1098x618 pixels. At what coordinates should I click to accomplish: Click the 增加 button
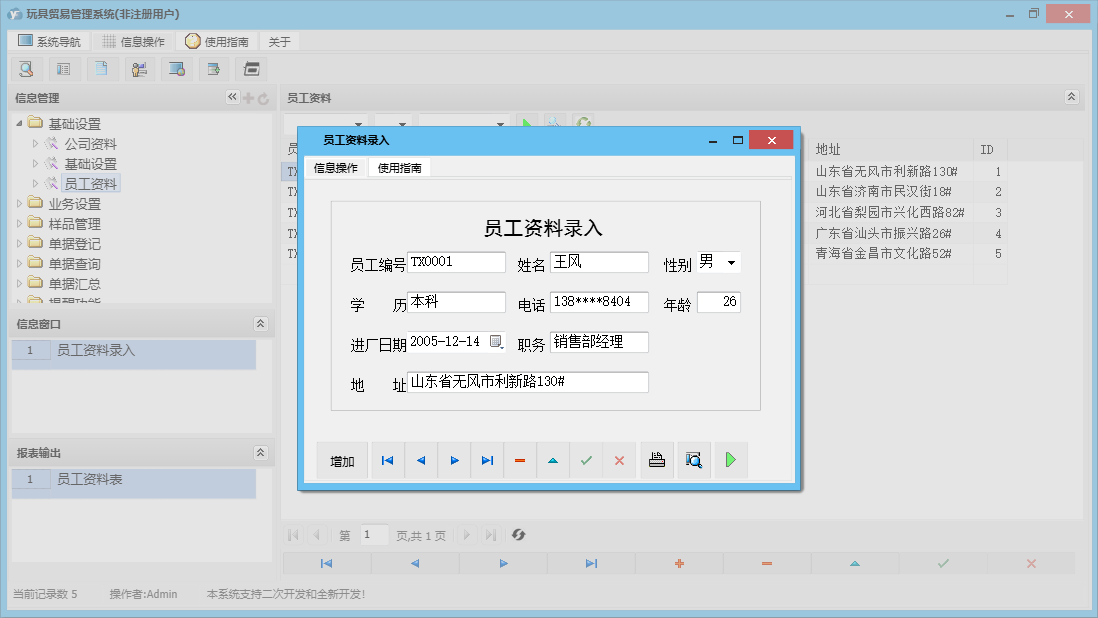coord(342,460)
